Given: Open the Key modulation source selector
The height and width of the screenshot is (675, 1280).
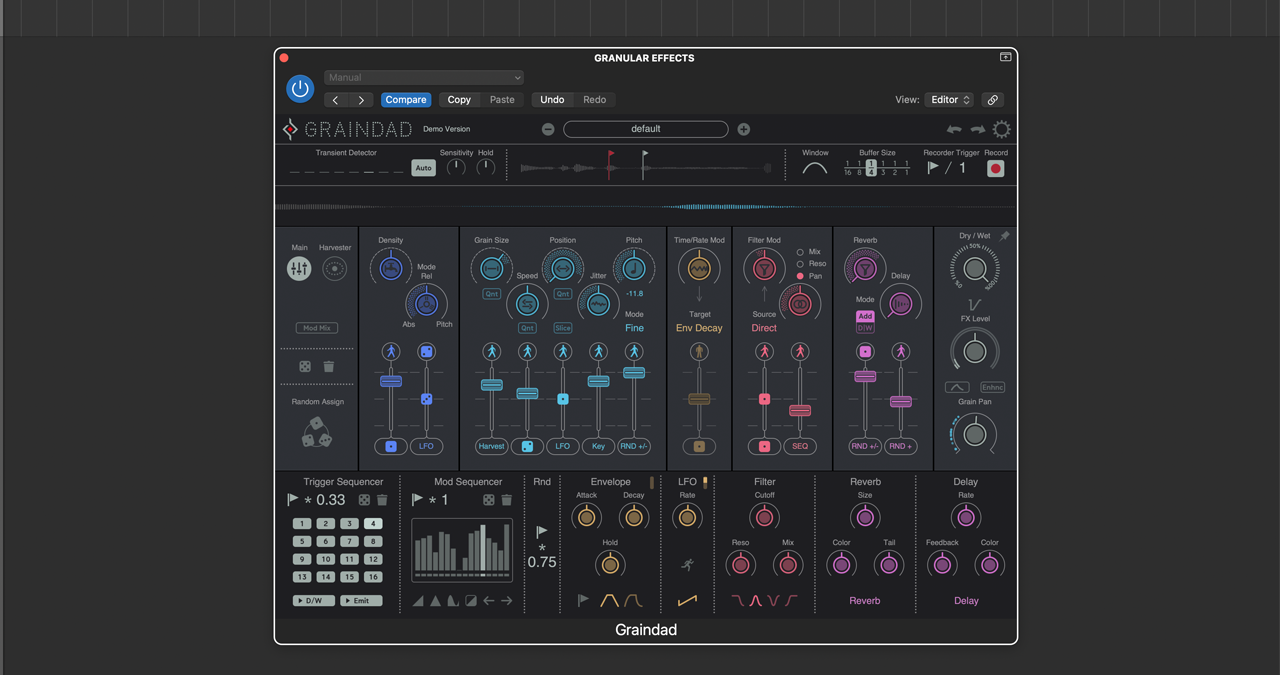Looking at the screenshot, I should pyautogui.click(x=598, y=446).
